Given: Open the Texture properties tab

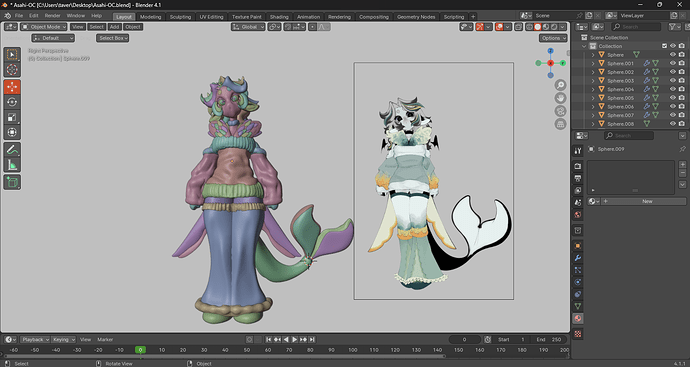Looking at the screenshot, I should tap(578, 334).
